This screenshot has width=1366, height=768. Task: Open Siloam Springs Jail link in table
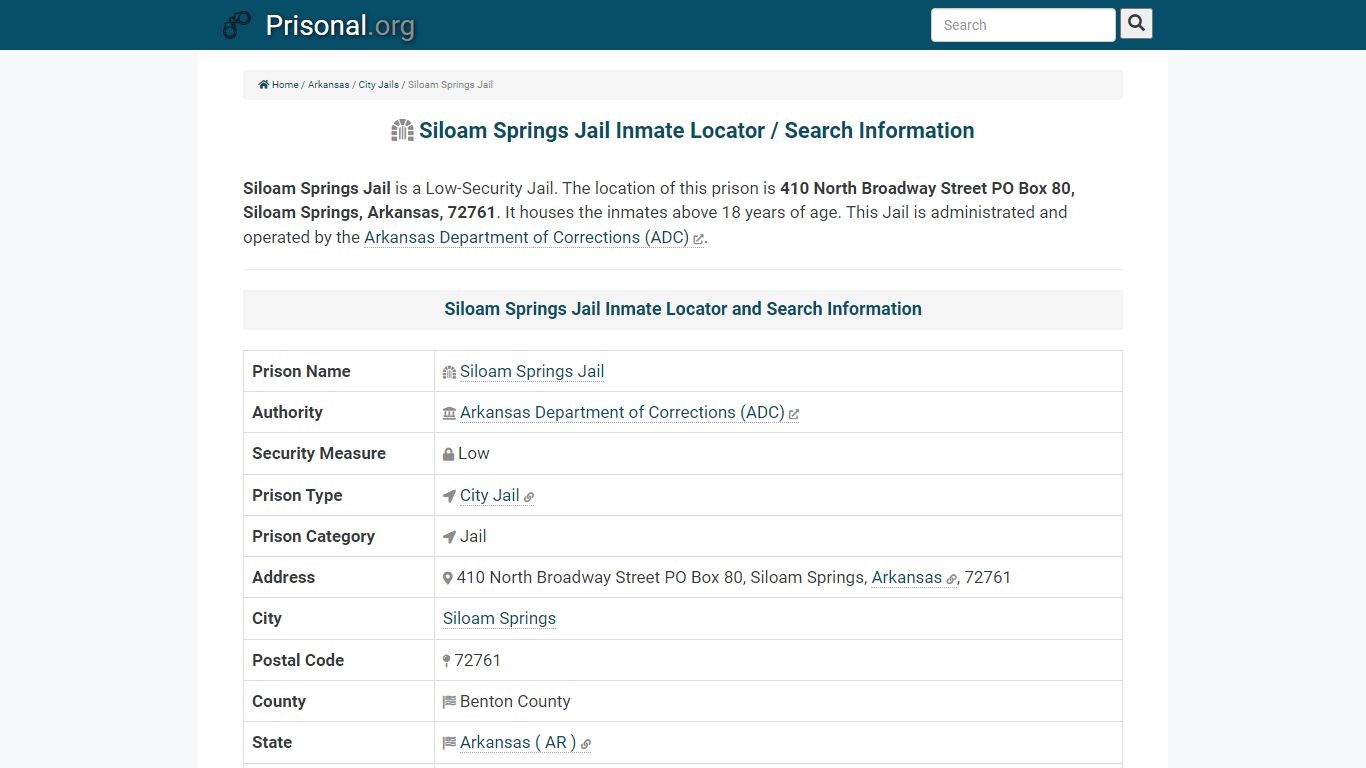coord(532,371)
